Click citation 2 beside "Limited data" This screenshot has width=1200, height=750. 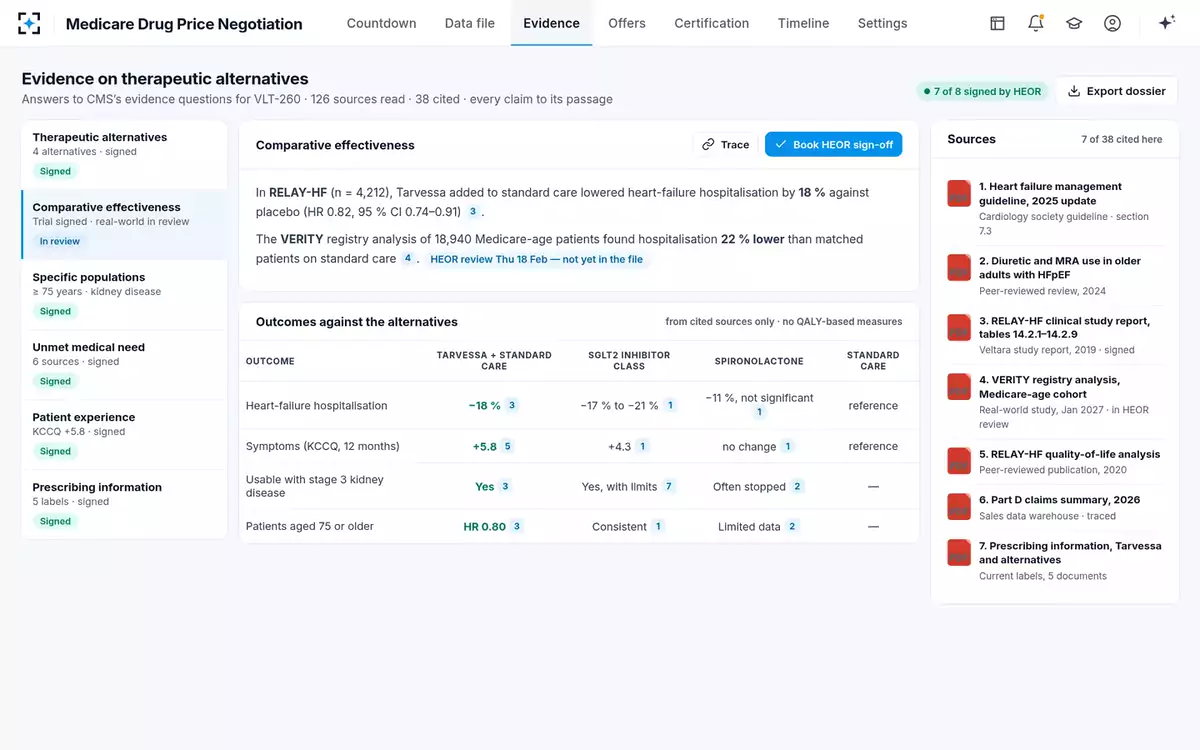[792, 527]
